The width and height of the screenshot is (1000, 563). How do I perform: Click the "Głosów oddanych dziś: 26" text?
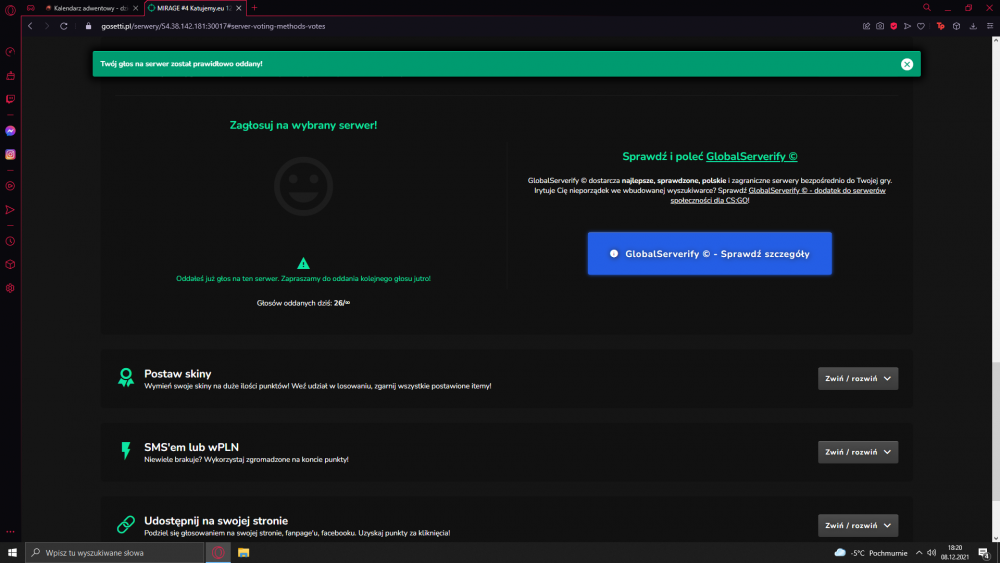coord(303,303)
